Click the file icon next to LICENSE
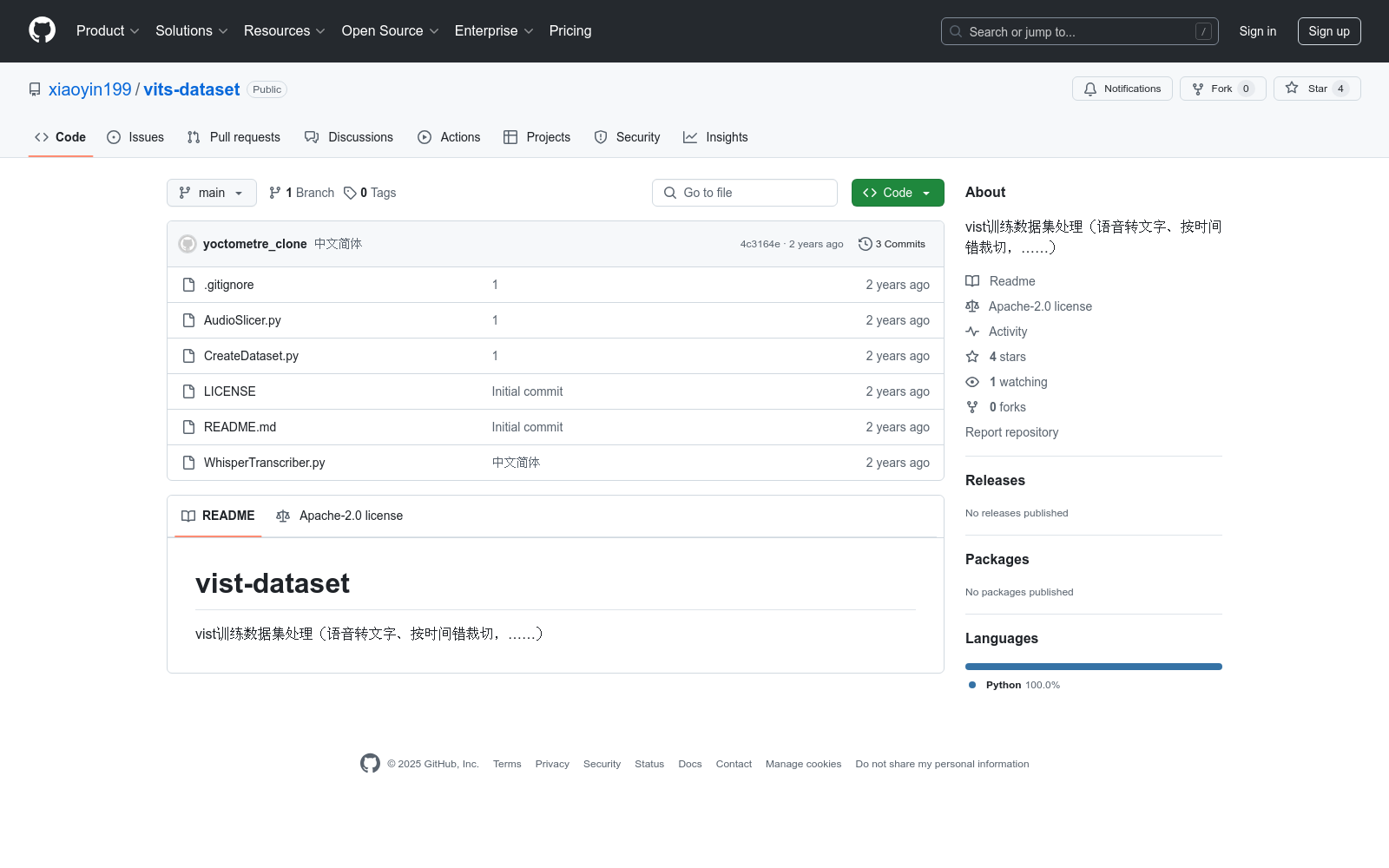 coord(188,391)
